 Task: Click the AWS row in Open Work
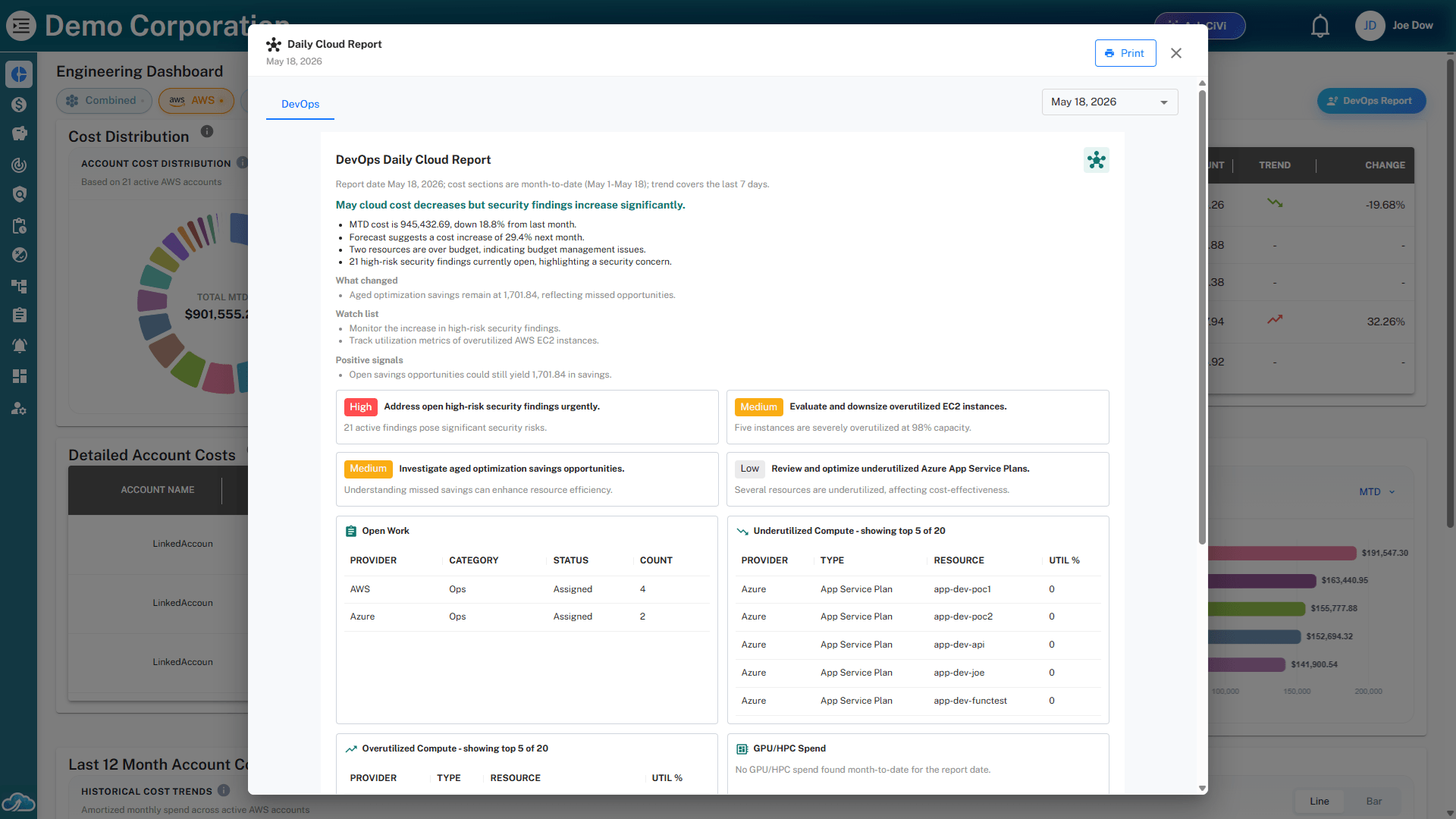[527, 590]
